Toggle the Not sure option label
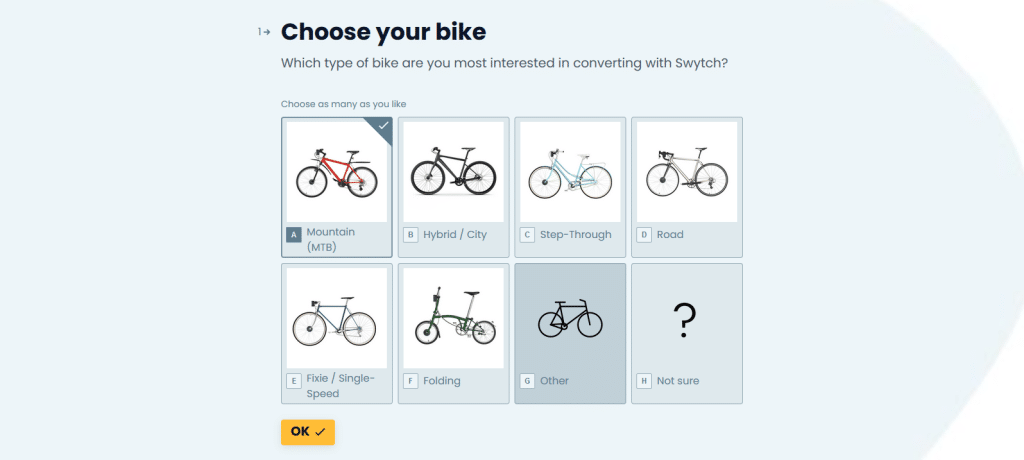The height and width of the screenshot is (460, 1024). [x=678, y=381]
